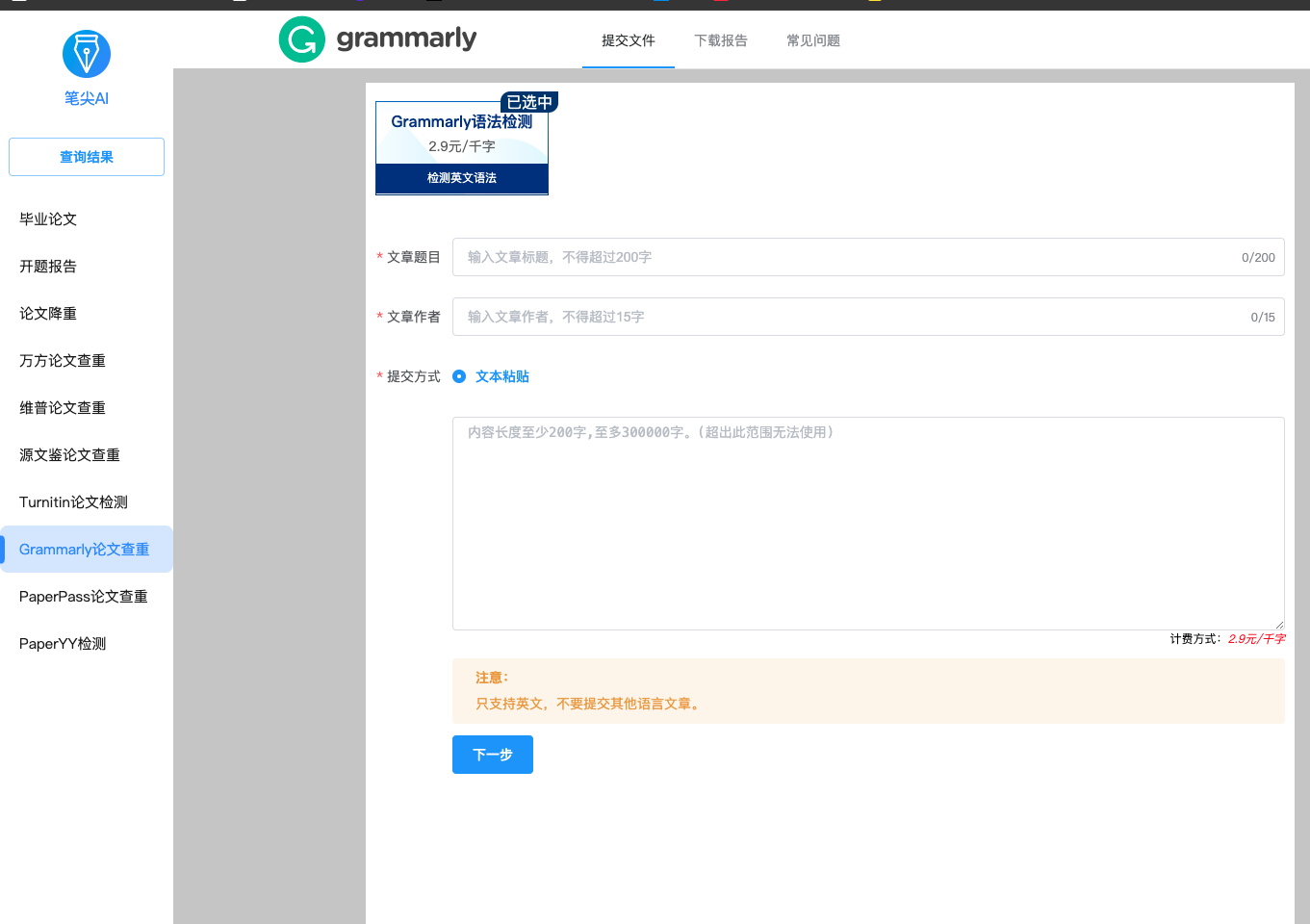
Task: Go to 开题报告 in the sidebar
Action: [48, 267]
